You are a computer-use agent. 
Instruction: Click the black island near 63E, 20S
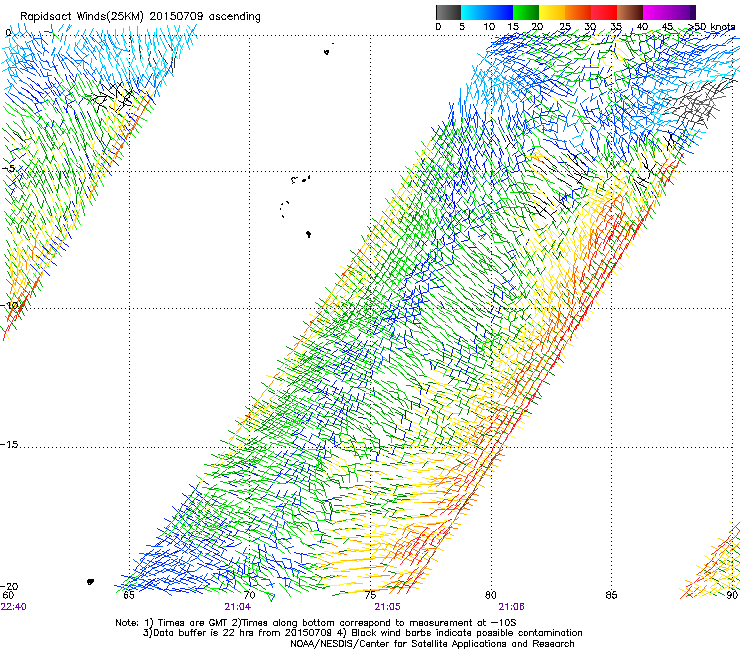pos(90,582)
